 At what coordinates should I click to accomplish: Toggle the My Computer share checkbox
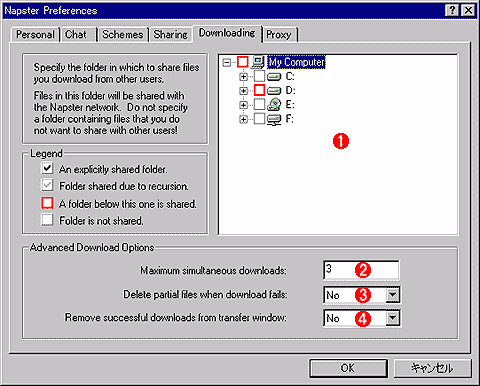click(x=243, y=62)
